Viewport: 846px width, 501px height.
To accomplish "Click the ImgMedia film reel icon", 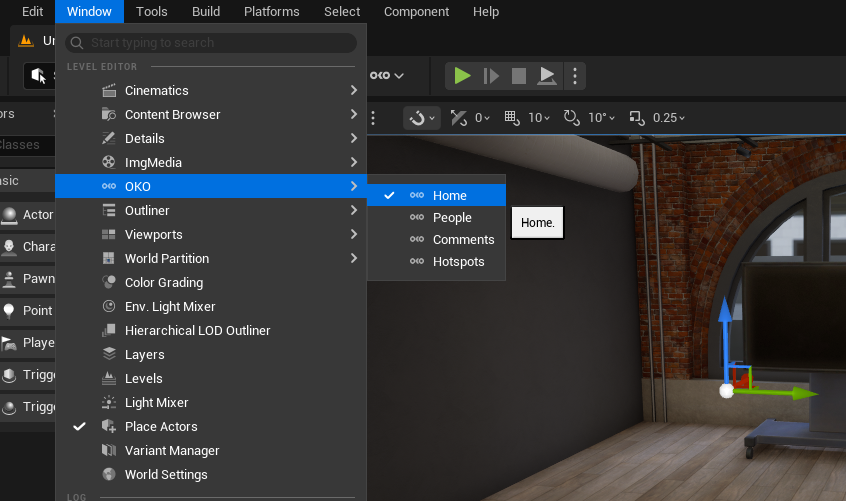I will 109,162.
